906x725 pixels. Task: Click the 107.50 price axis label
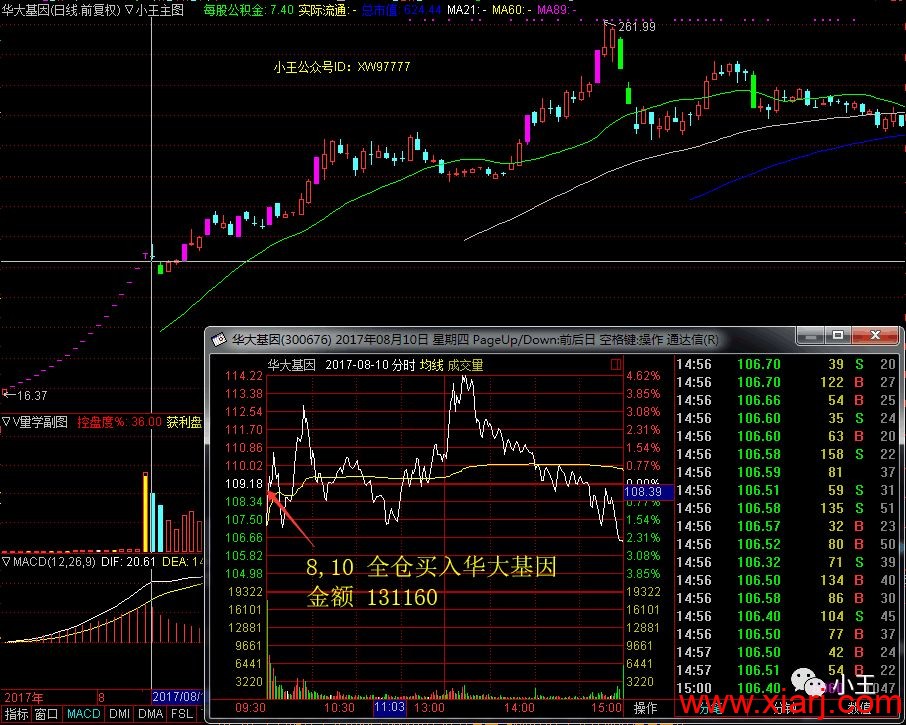(x=244, y=519)
